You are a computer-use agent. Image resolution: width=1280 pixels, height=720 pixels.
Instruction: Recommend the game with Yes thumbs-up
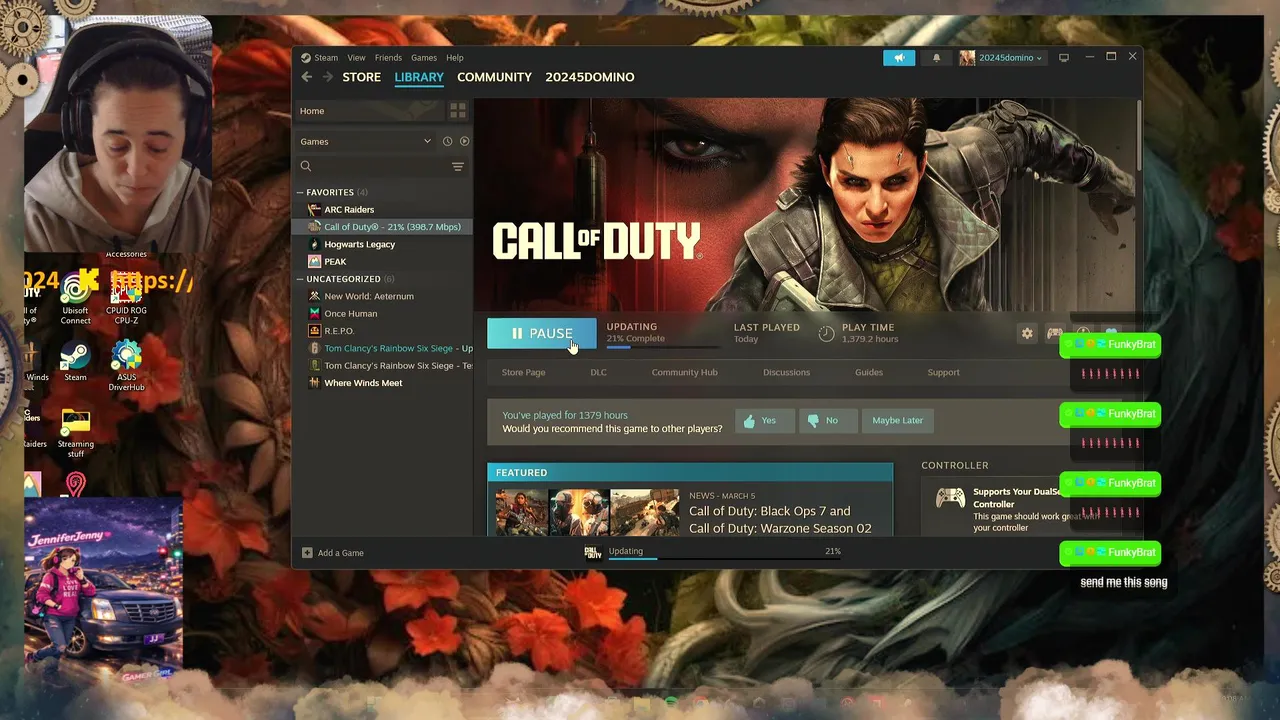click(765, 420)
